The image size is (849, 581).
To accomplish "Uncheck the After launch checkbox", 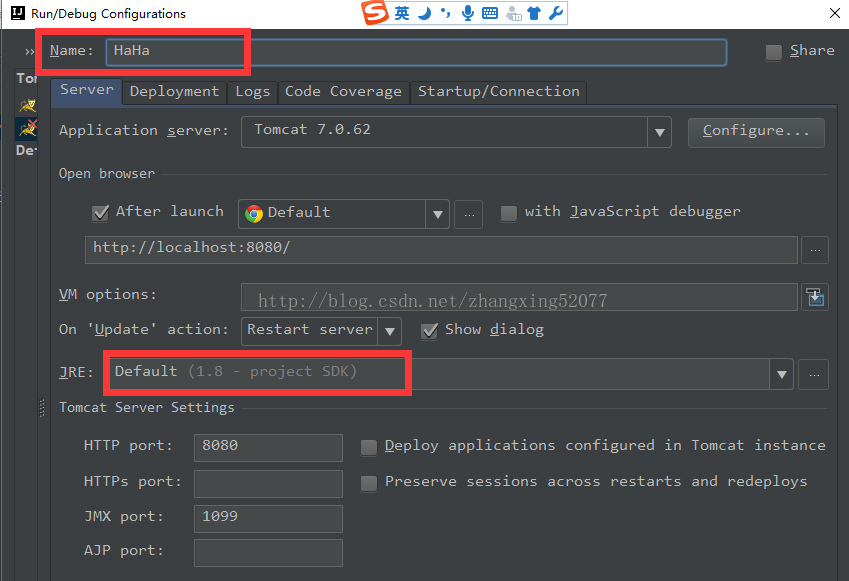I will coord(101,213).
